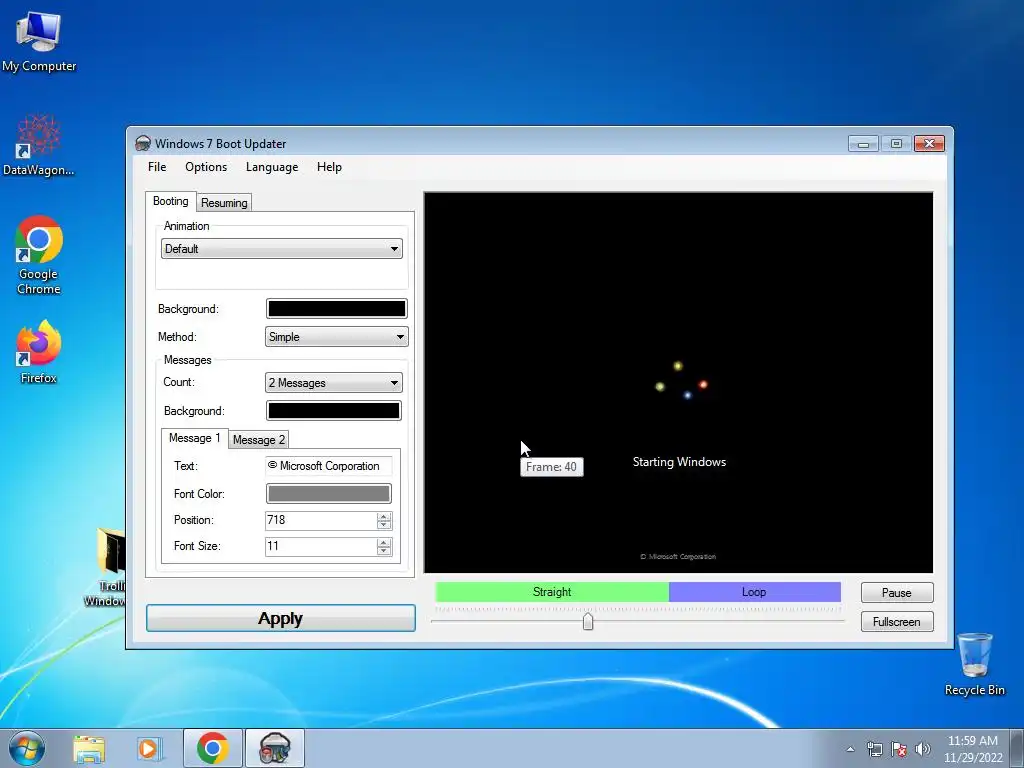This screenshot has width=1024, height=768.
Task: Pause the animation preview
Action: tap(897, 592)
